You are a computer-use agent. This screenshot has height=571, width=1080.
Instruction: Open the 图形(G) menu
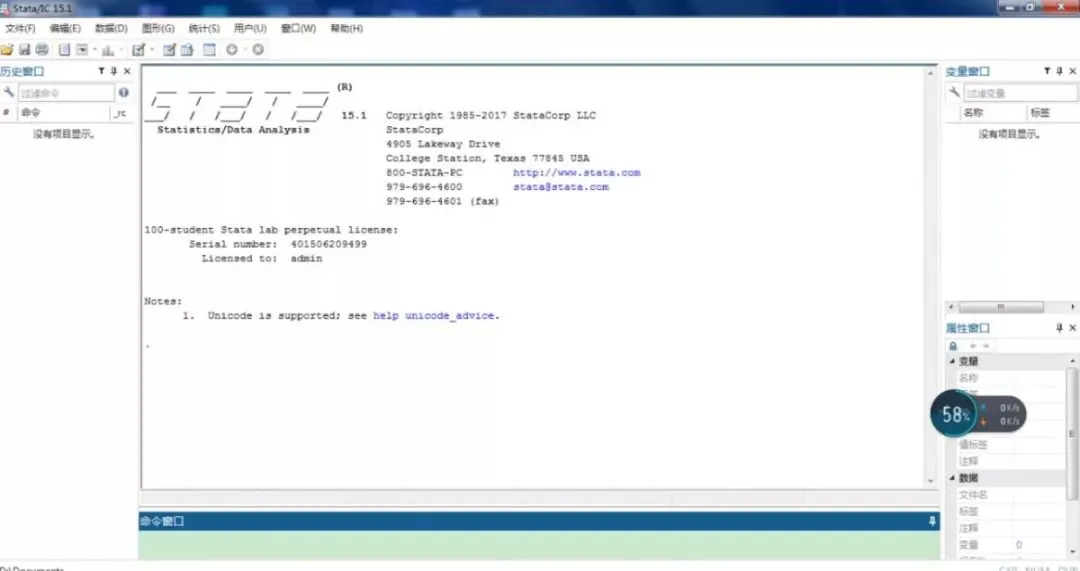[x=158, y=28]
